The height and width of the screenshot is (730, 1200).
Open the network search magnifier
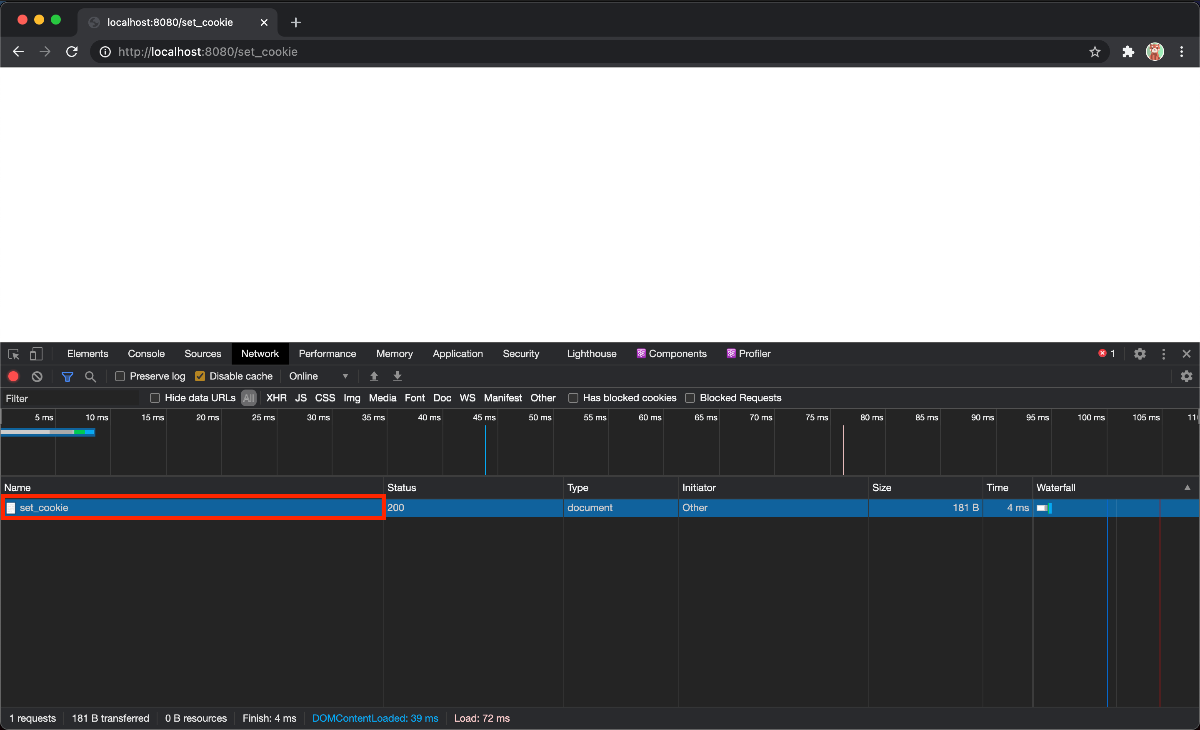[x=90, y=376]
